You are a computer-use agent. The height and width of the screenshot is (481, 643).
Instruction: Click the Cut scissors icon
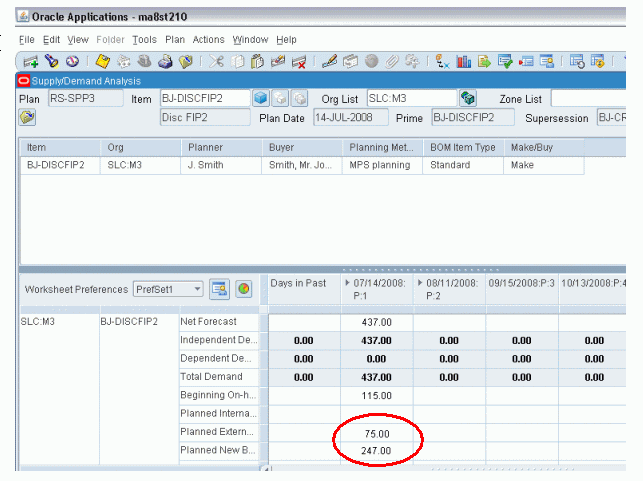tap(217, 62)
